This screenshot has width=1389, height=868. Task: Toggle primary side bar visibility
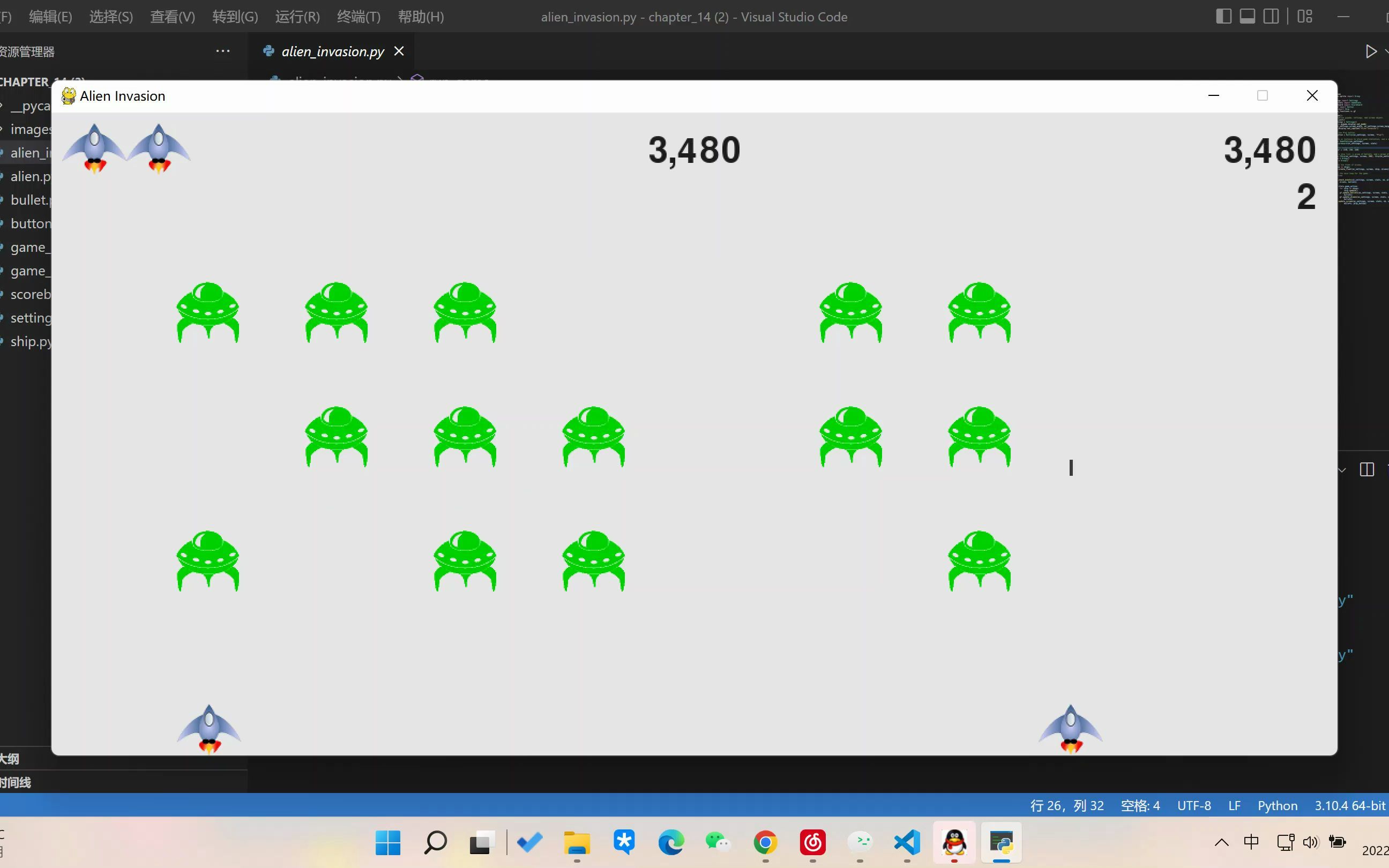coord(1223,16)
